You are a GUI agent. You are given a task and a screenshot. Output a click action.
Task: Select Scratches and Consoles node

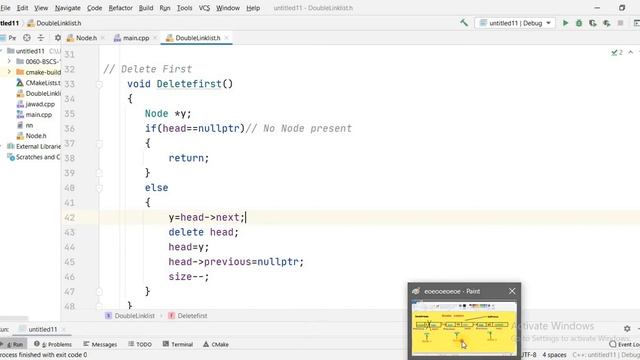point(34,157)
